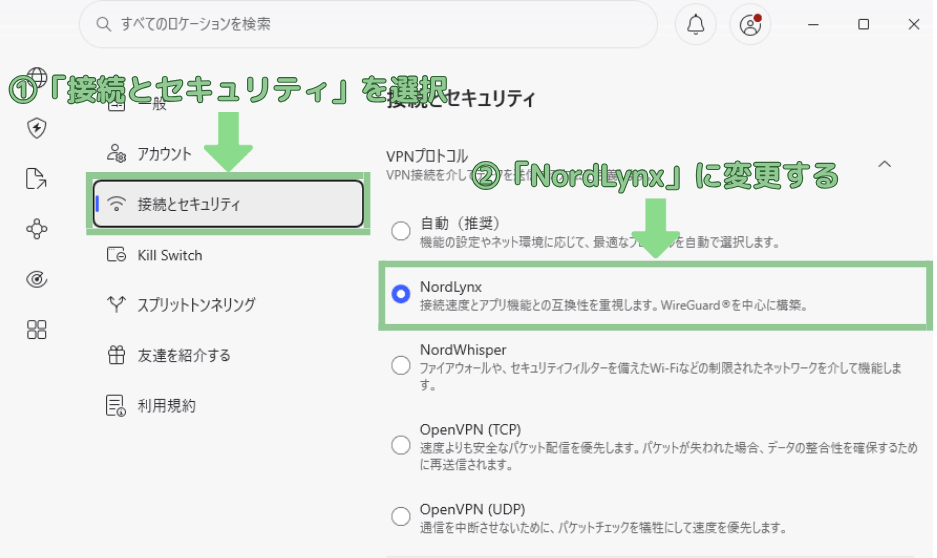Screen dimensions: 937x558
Task: Select 接続とセキュリティ menu item
Action: [228, 204]
